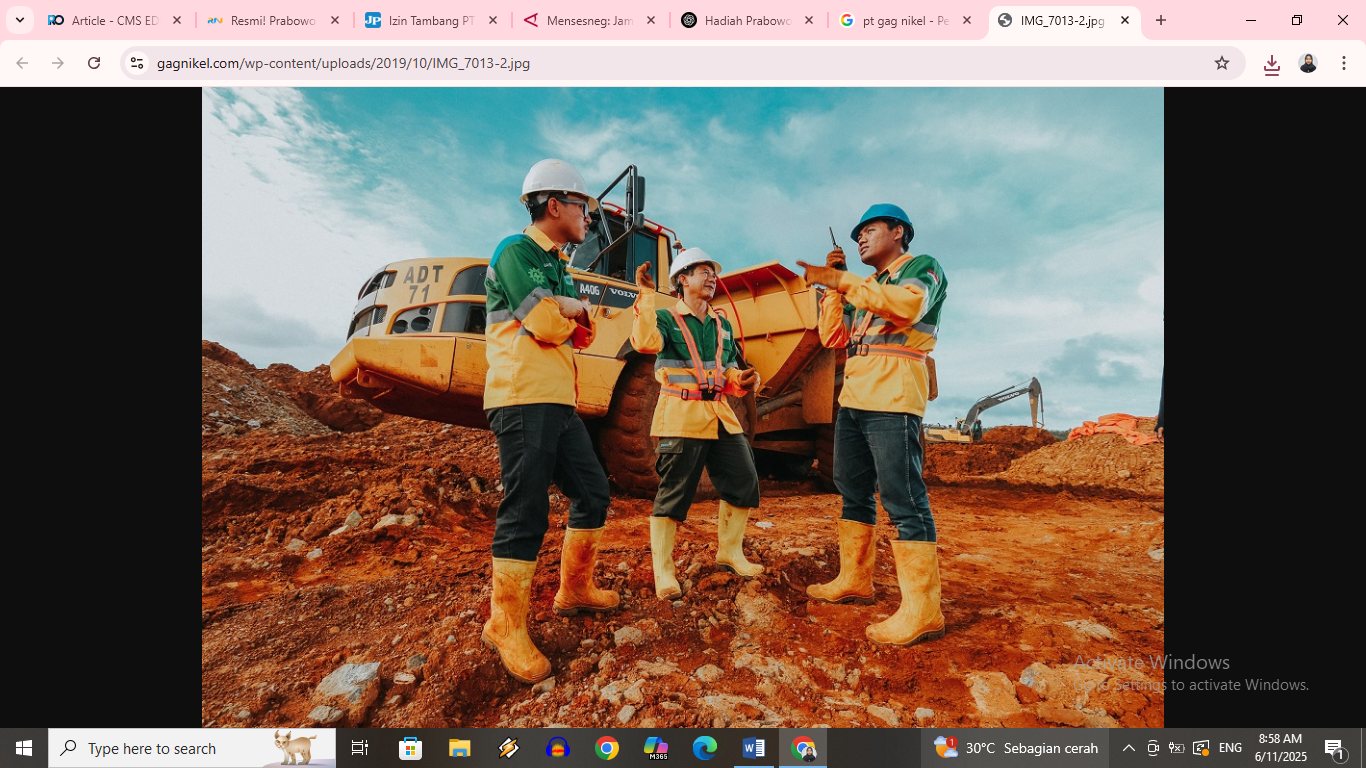Viewport: 1366px width, 768px height.
Task: Close the Article - CMS tab
Action: click(x=177, y=20)
